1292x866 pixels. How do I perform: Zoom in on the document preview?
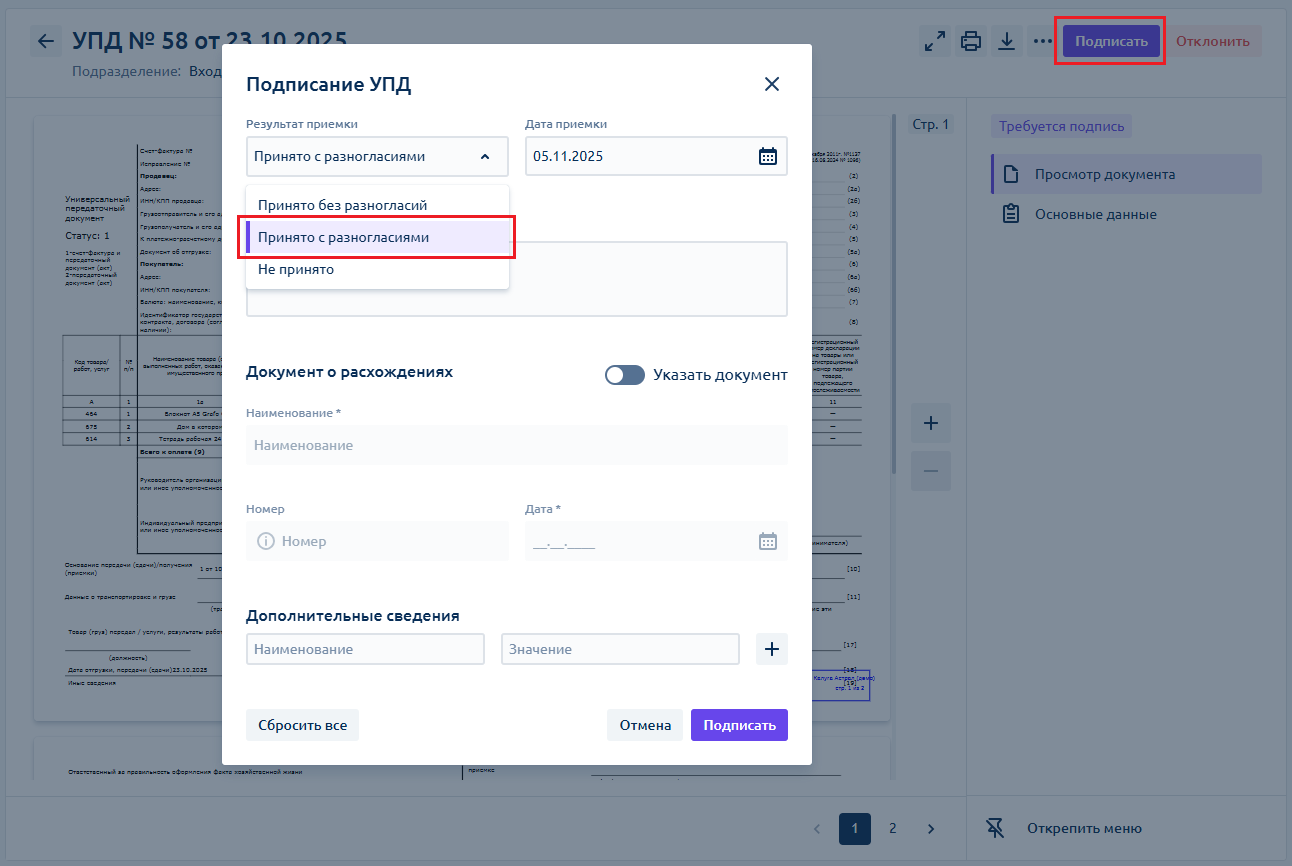tap(930, 423)
